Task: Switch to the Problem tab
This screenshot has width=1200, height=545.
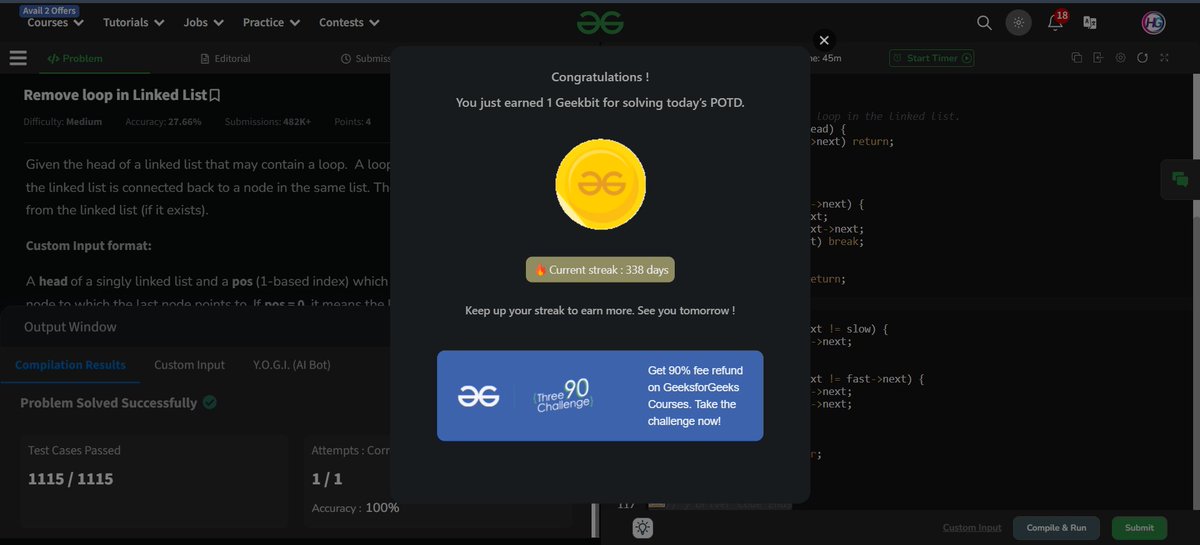Action: tap(76, 59)
